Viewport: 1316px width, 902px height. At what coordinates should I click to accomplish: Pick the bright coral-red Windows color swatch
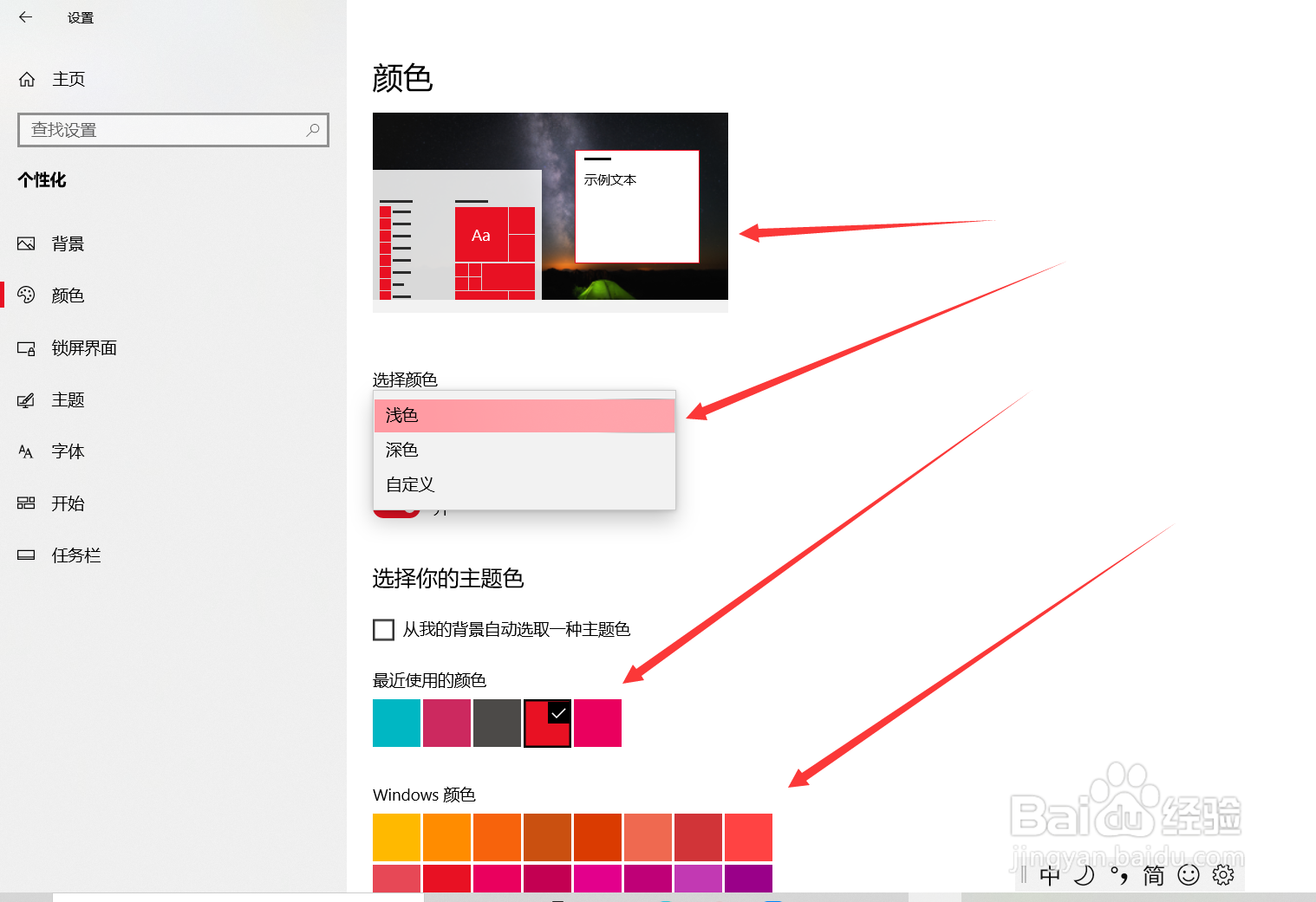748,837
